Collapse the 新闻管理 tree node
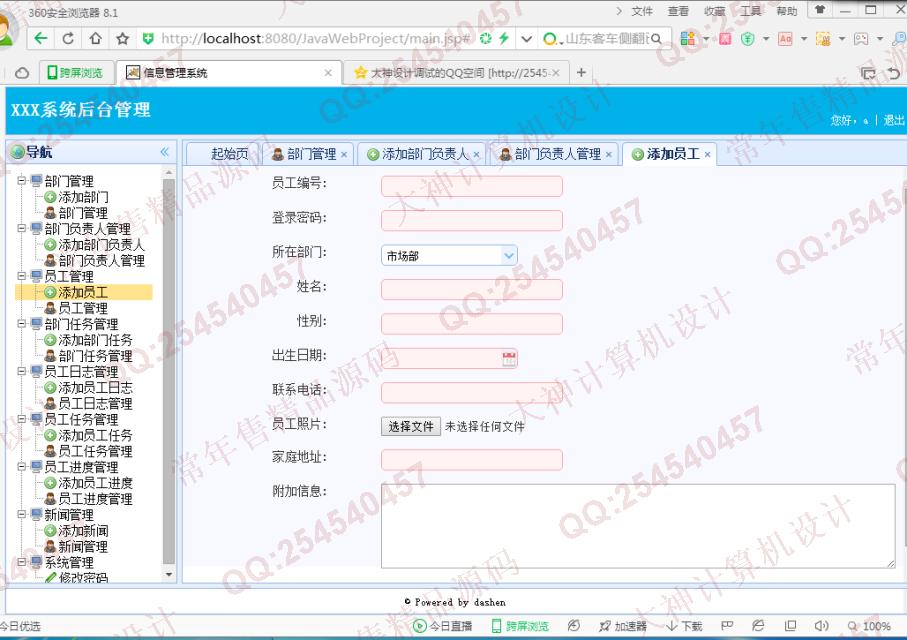Viewport: 907px width, 640px height. 22,515
